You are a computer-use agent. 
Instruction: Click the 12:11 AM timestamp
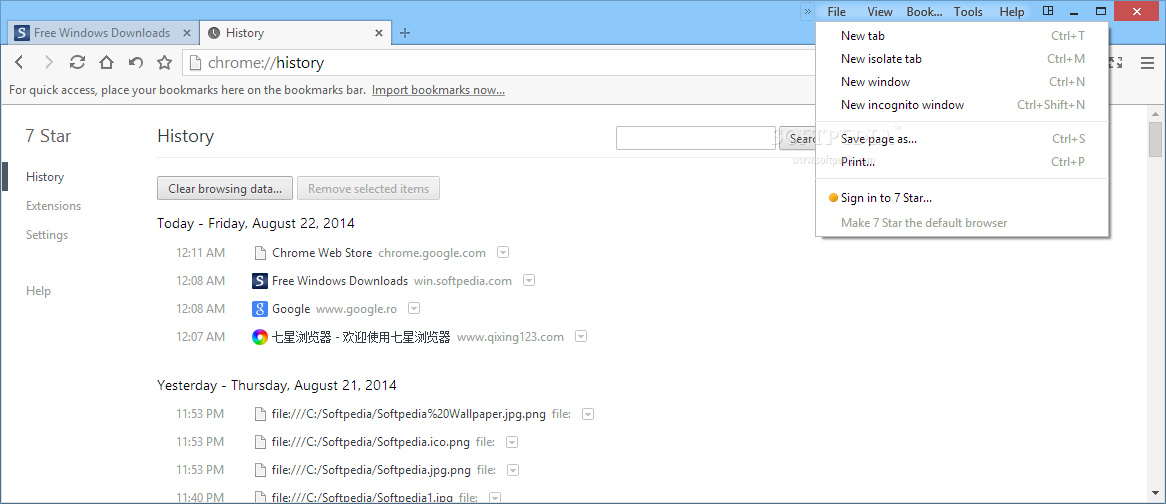(201, 253)
